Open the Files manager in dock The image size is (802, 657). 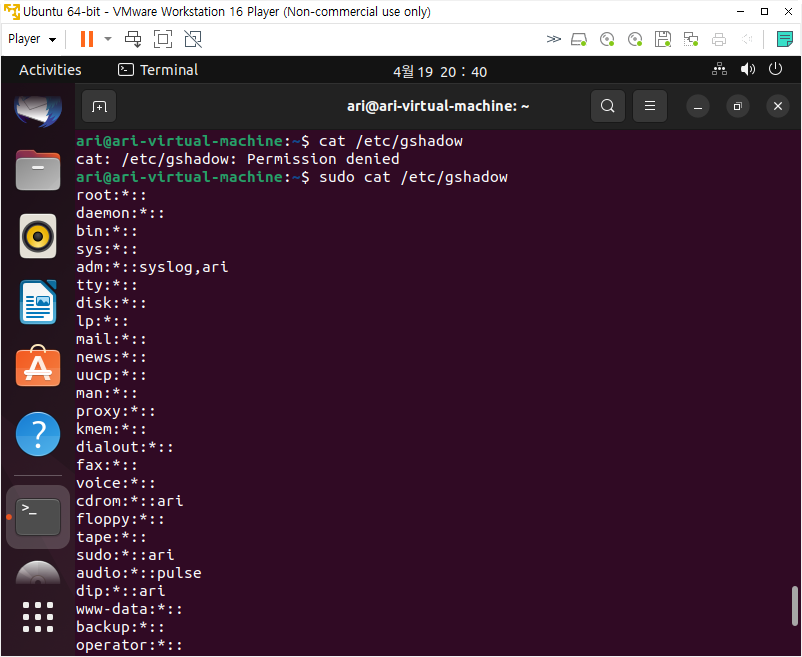(38, 171)
